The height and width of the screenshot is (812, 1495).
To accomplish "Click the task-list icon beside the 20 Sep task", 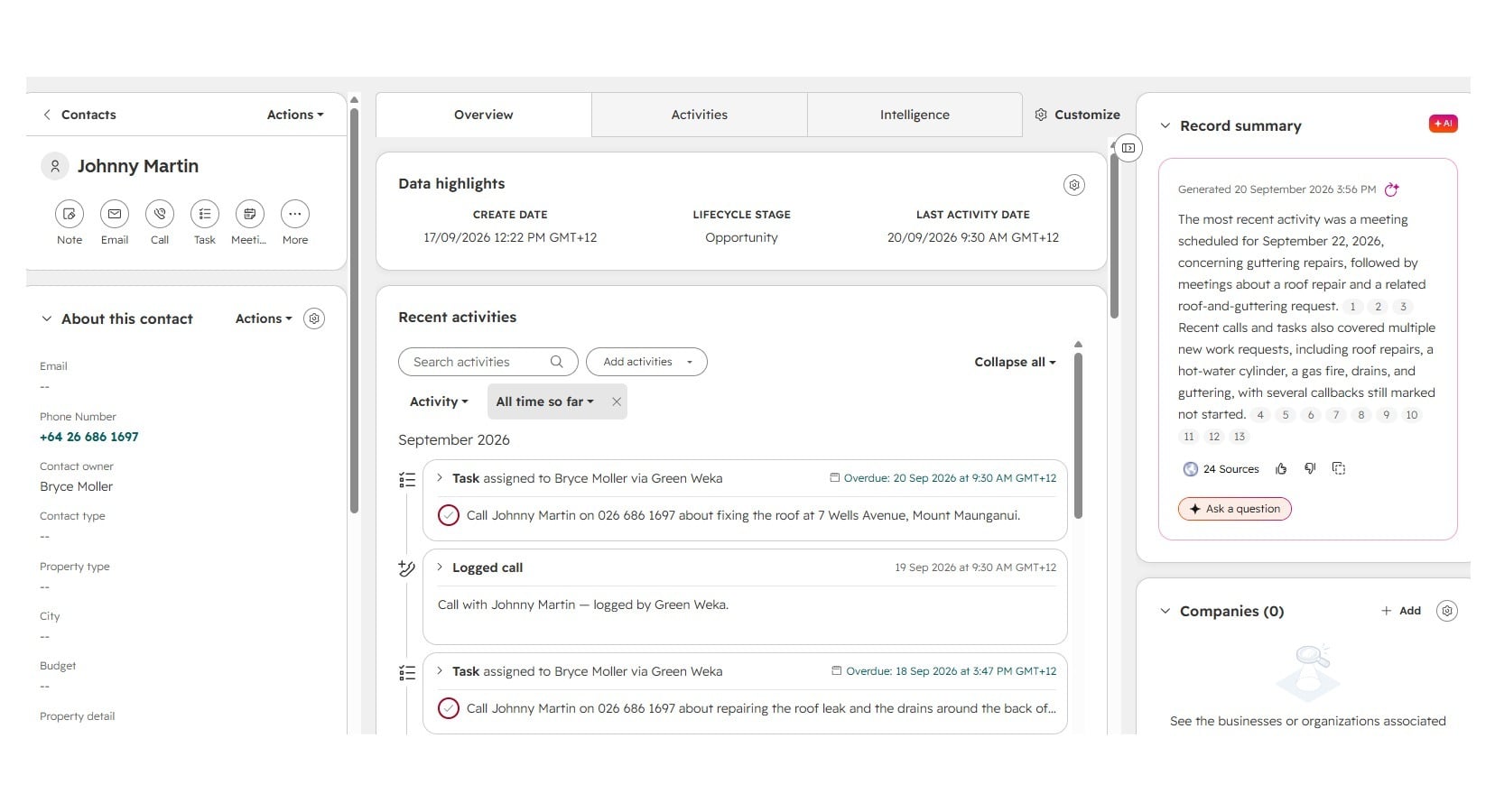I will [x=407, y=480].
